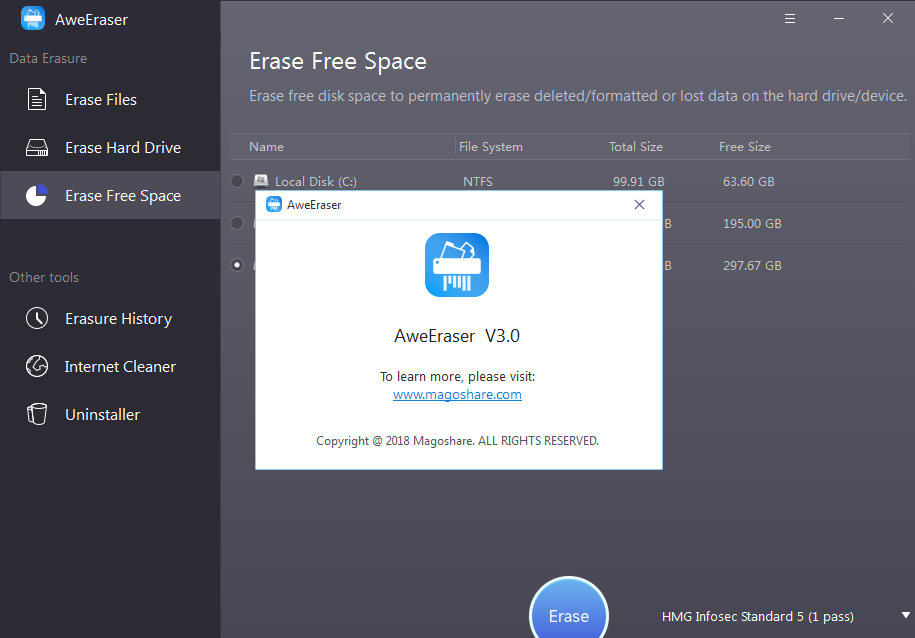Open Erasure History tool

pos(110,318)
